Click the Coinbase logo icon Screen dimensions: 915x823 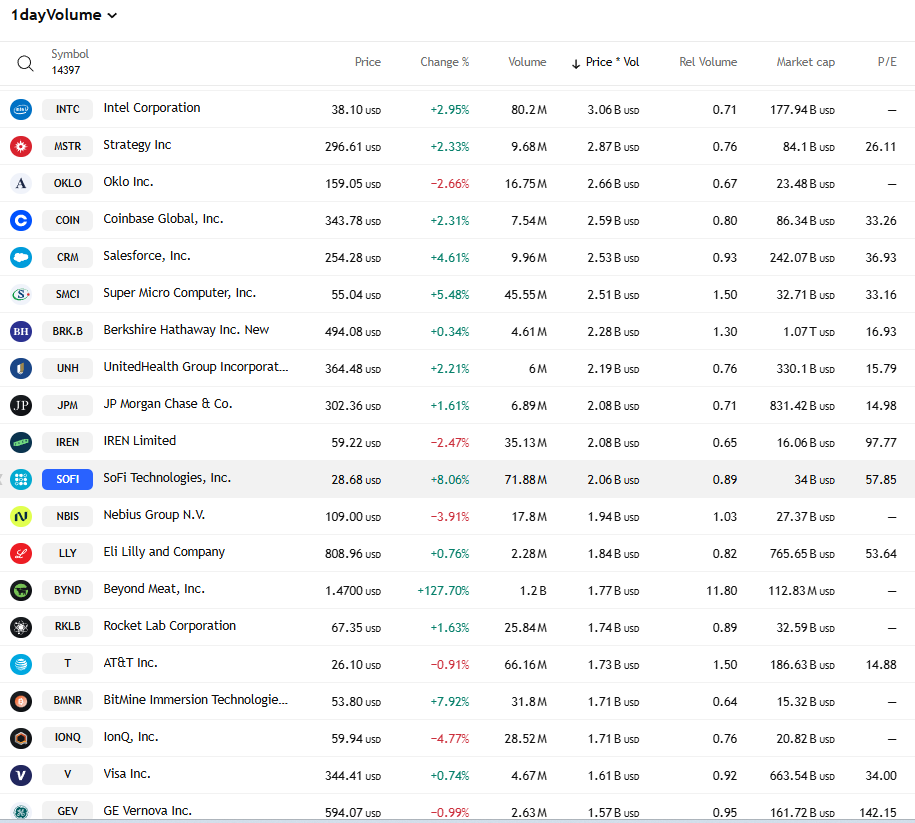pyautogui.click(x=21, y=221)
